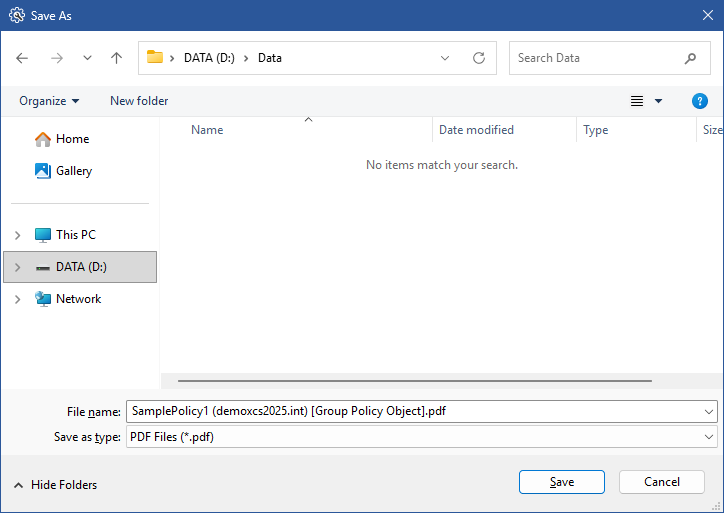
Task: Open the Organize menu
Action: 49,101
